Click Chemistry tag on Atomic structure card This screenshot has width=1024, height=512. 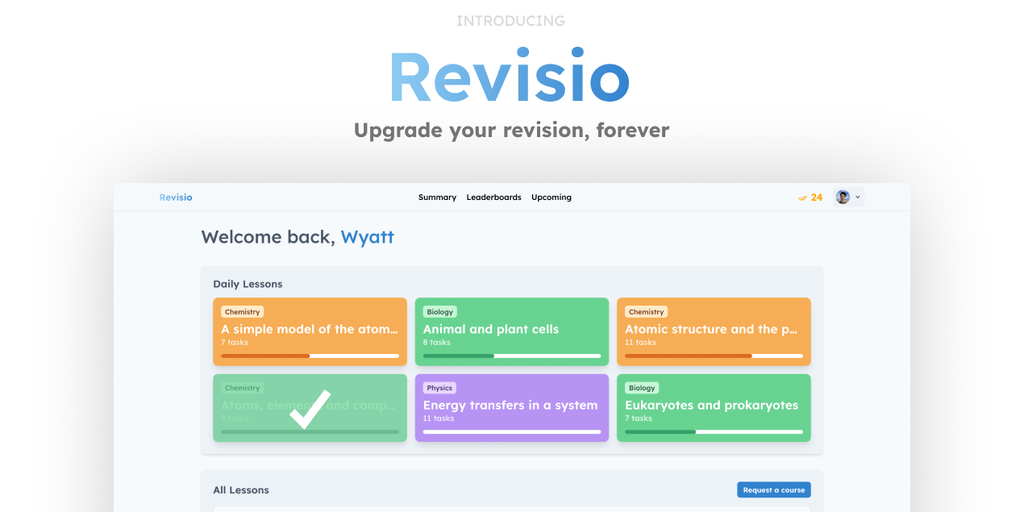pos(646,312)
